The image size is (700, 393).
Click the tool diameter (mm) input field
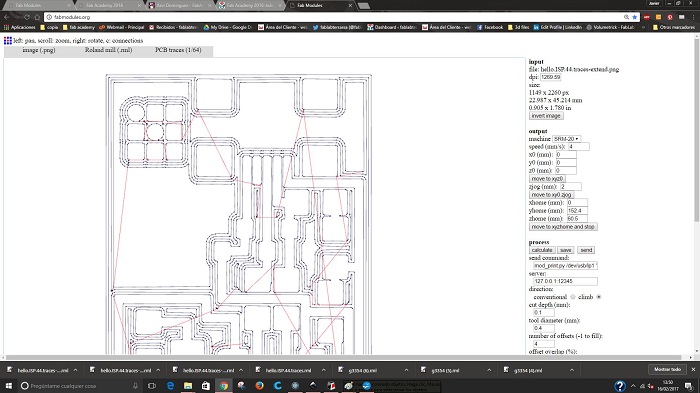[x=544, y=328]
